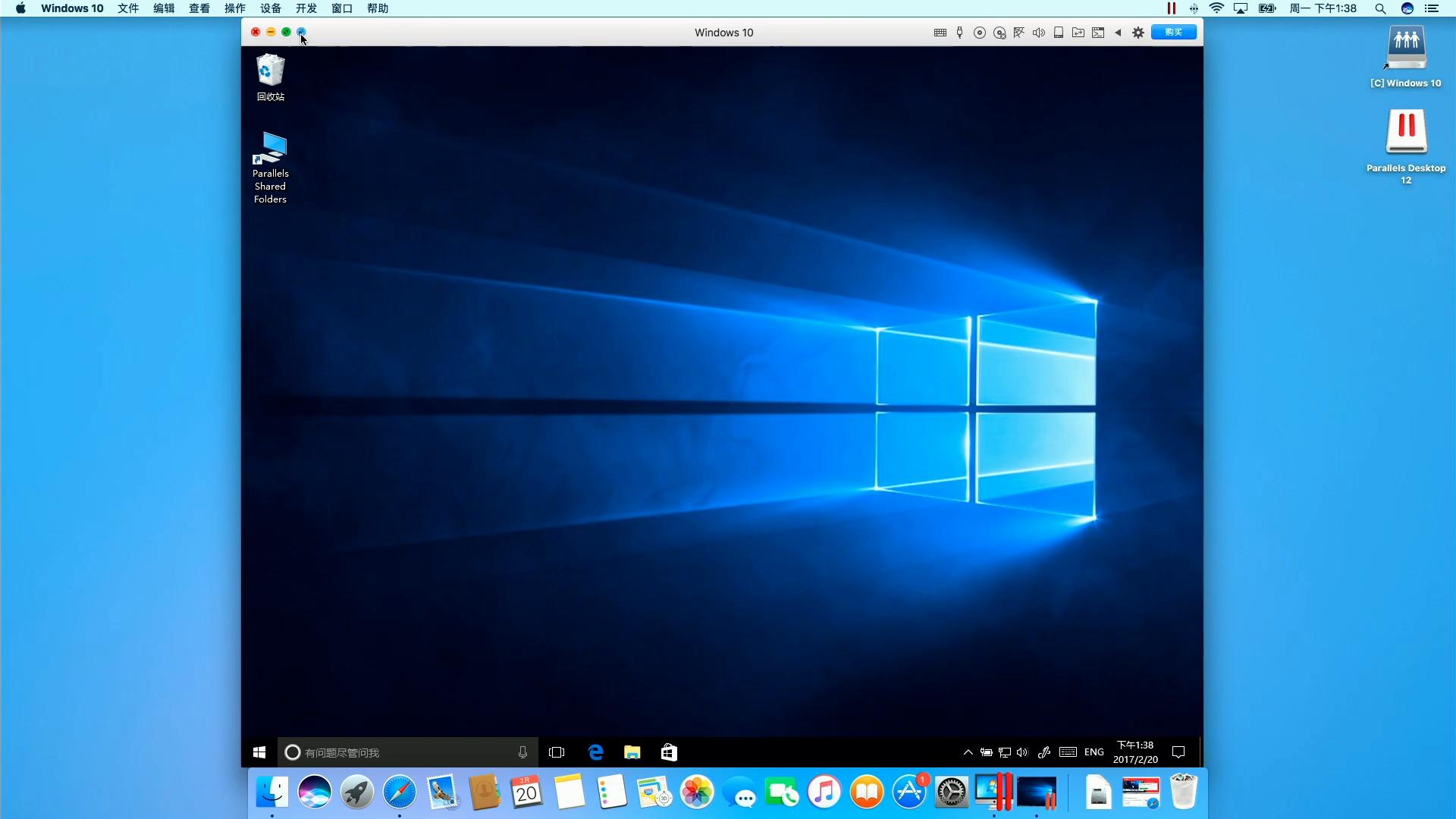Toggle Windows volume speaker in system tray

pyautogui.click(x=1022, y=752)
